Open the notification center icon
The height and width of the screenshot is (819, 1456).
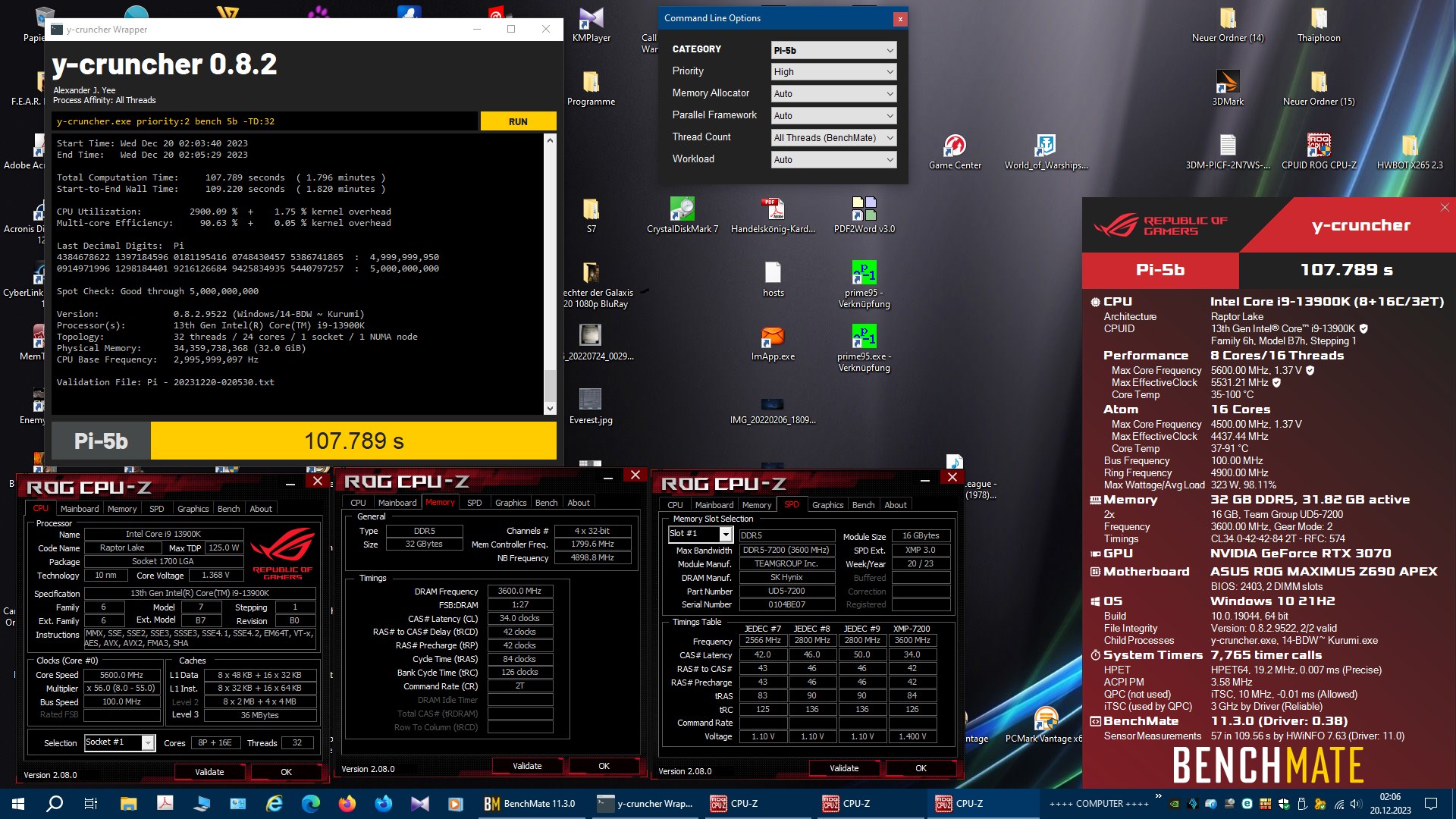1431,804
